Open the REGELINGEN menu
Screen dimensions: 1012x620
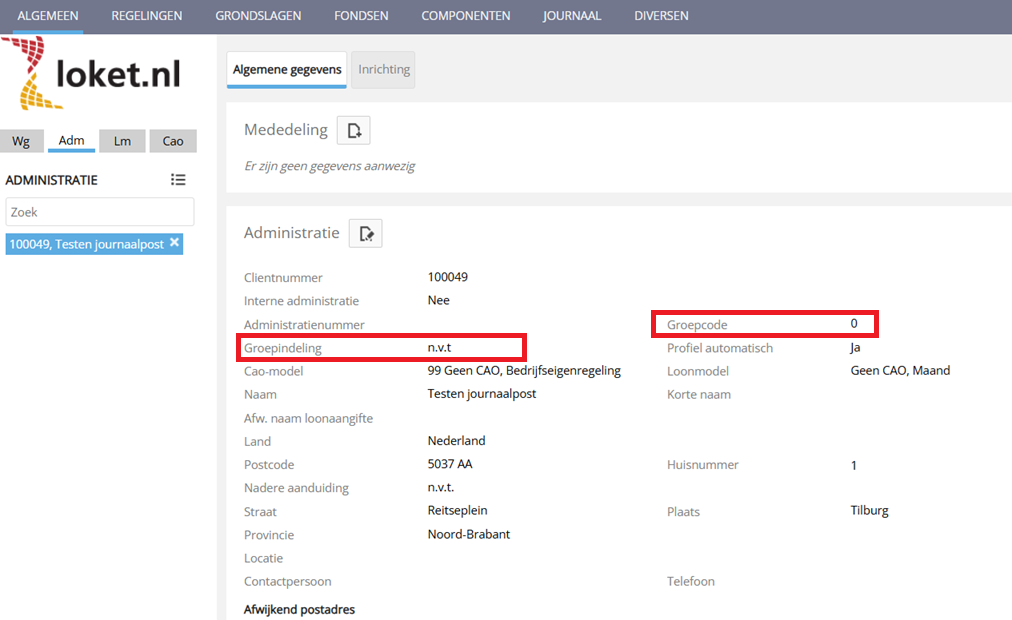click(x=147, y=16)
